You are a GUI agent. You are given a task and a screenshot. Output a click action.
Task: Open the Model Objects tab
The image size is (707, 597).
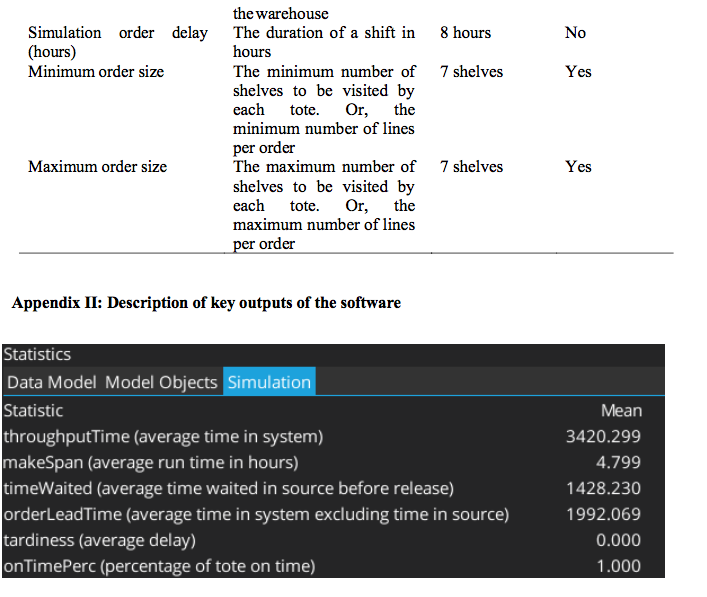pyautogui.click(x=161, y=382)
